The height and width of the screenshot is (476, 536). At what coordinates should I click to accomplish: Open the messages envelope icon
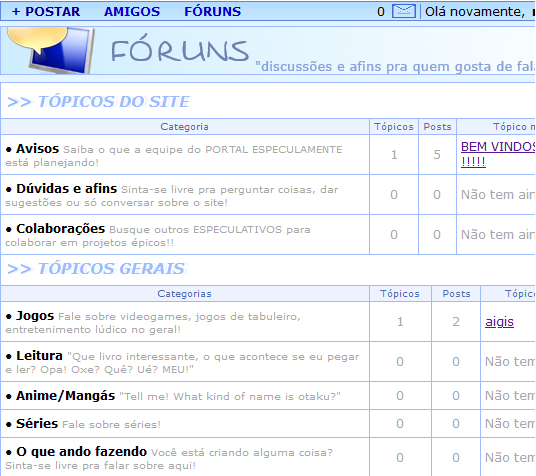(404, 11)
